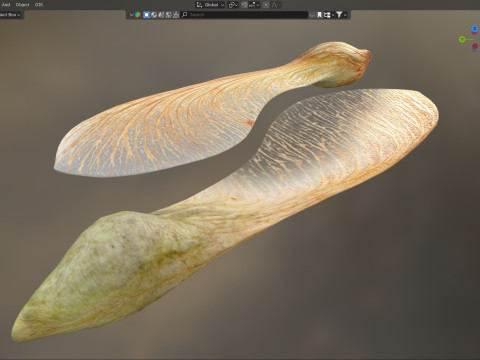The image size is (480, 360).
Task: Click the fourth filter icon beside globe
Action: [161, 15]
